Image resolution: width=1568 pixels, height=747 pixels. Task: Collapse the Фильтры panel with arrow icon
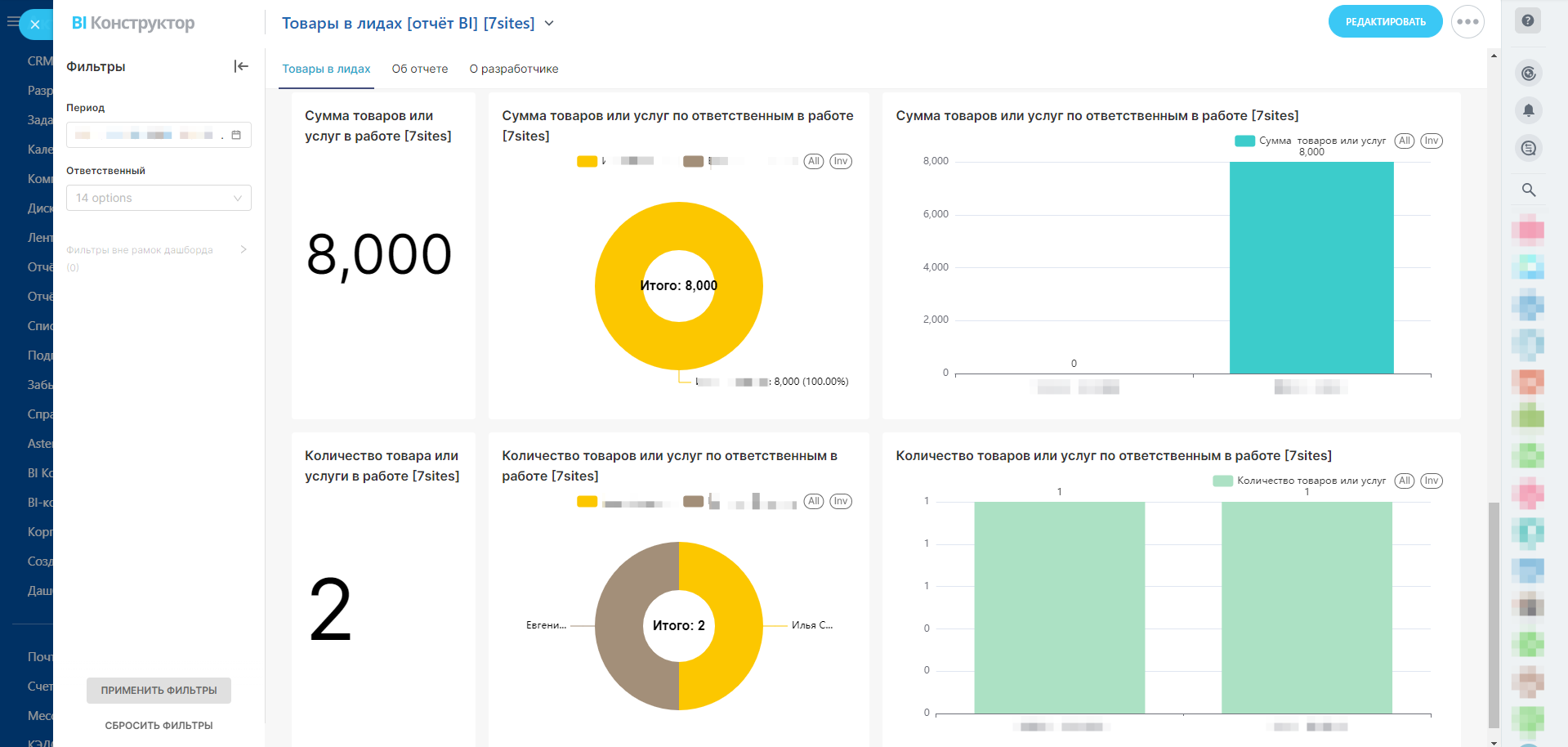(x=241, y=66)
